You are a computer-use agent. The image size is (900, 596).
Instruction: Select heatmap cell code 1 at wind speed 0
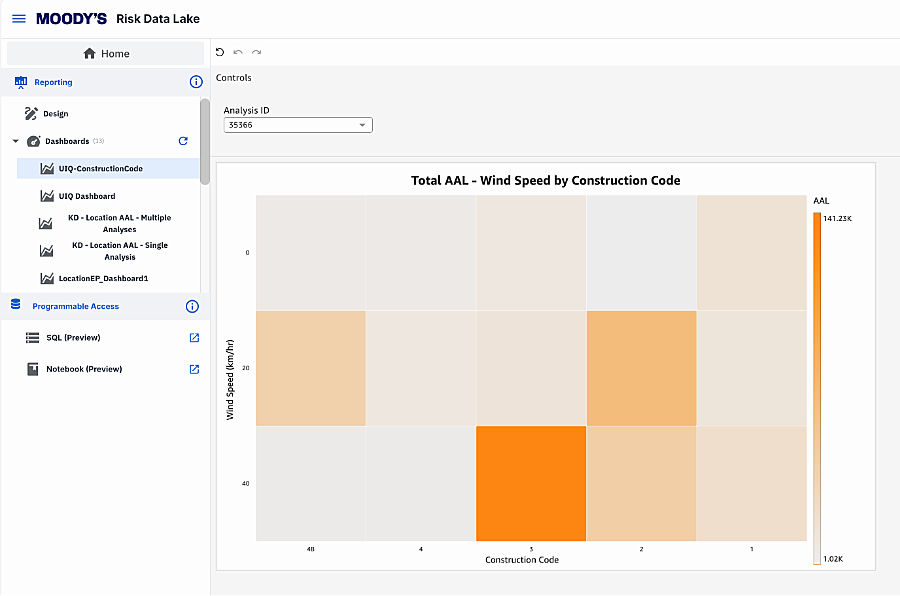click(751, 253)
